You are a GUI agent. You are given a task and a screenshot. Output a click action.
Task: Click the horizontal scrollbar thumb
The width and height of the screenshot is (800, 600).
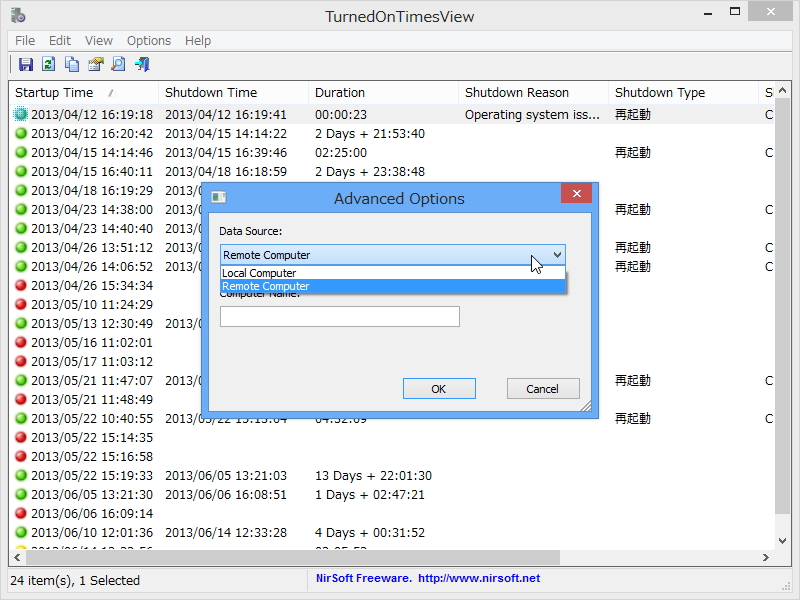click(x=293, y=558)
